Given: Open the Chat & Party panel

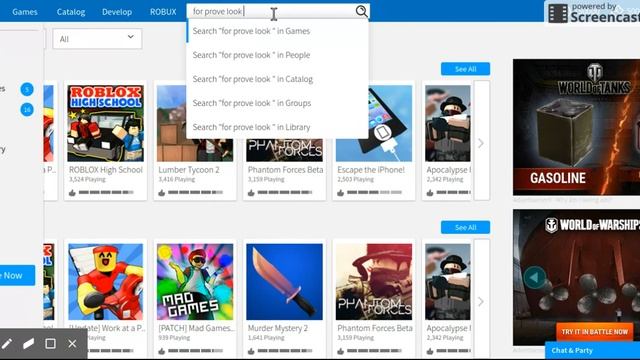Looking at the screenshot, I should click(x=592, y=351).
